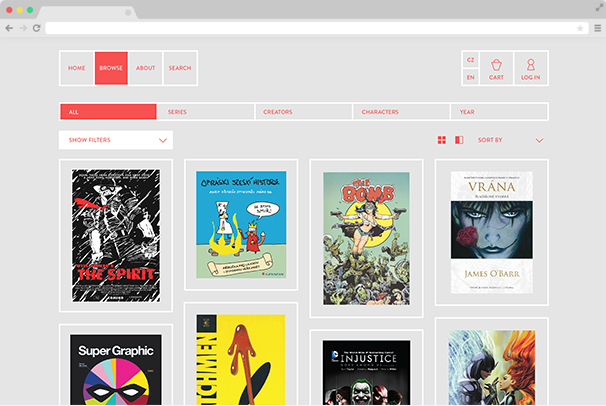The image size is (606, 406).
Task: Open the About page
Action: click(145, 68)
